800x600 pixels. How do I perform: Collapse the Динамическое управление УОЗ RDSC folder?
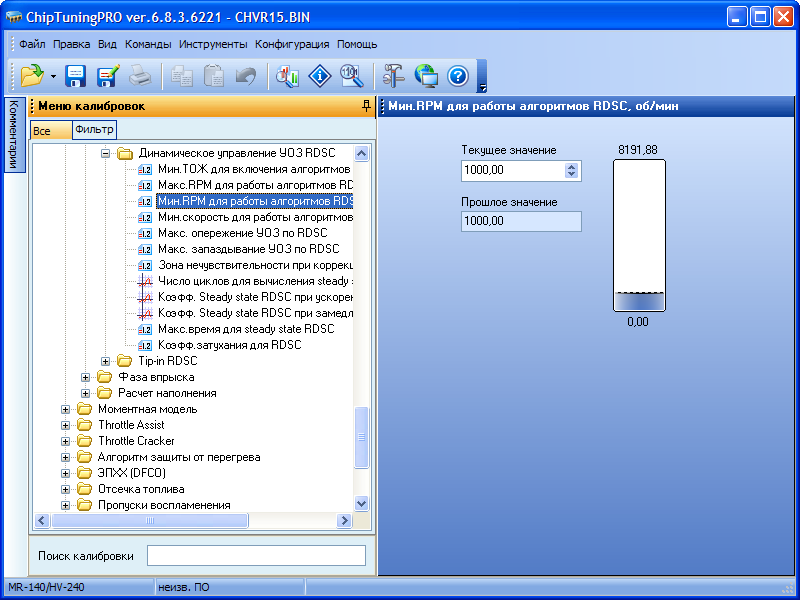point(106,153)
